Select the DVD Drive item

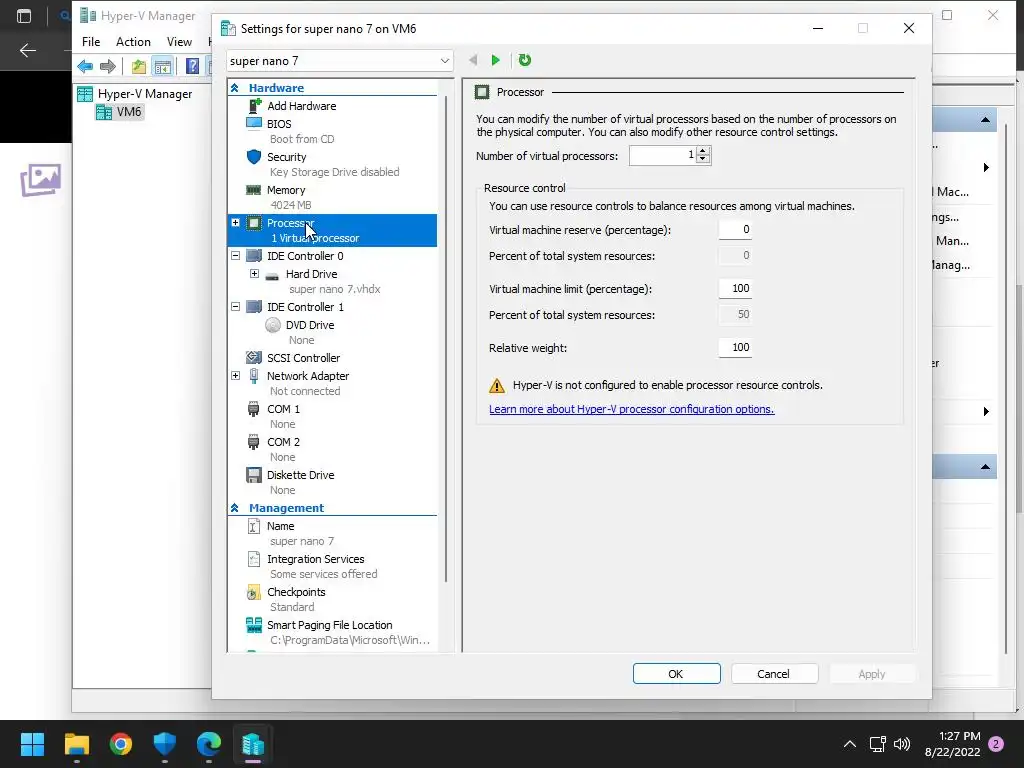point(310,325)
